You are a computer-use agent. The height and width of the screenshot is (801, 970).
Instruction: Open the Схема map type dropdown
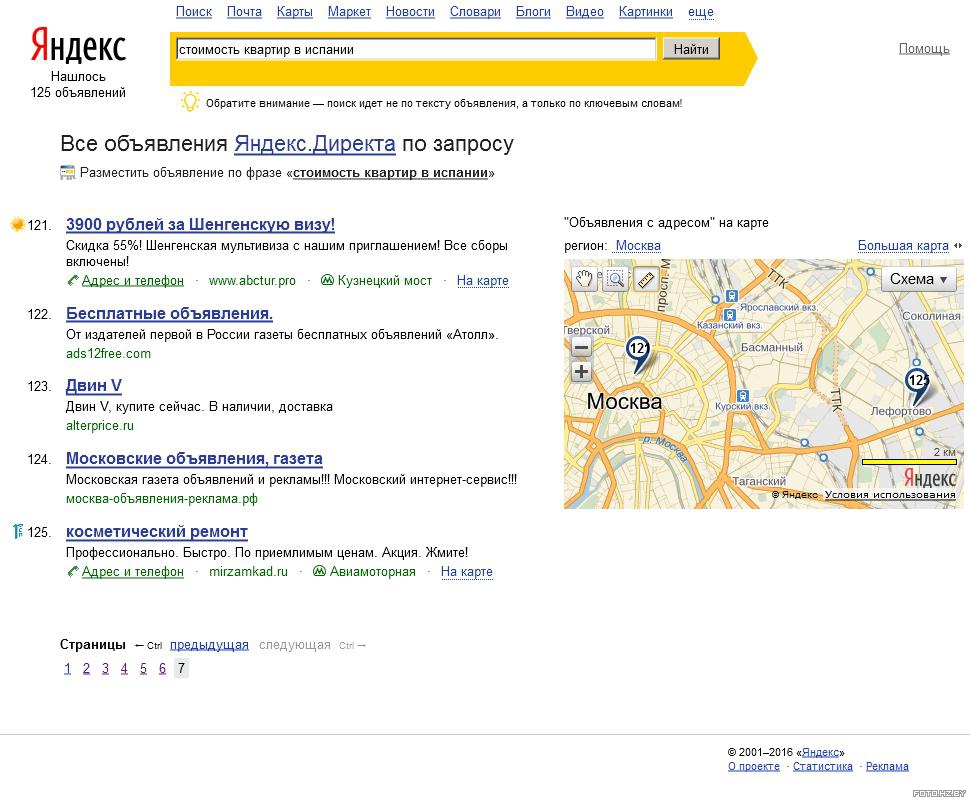tap(919, 279)
